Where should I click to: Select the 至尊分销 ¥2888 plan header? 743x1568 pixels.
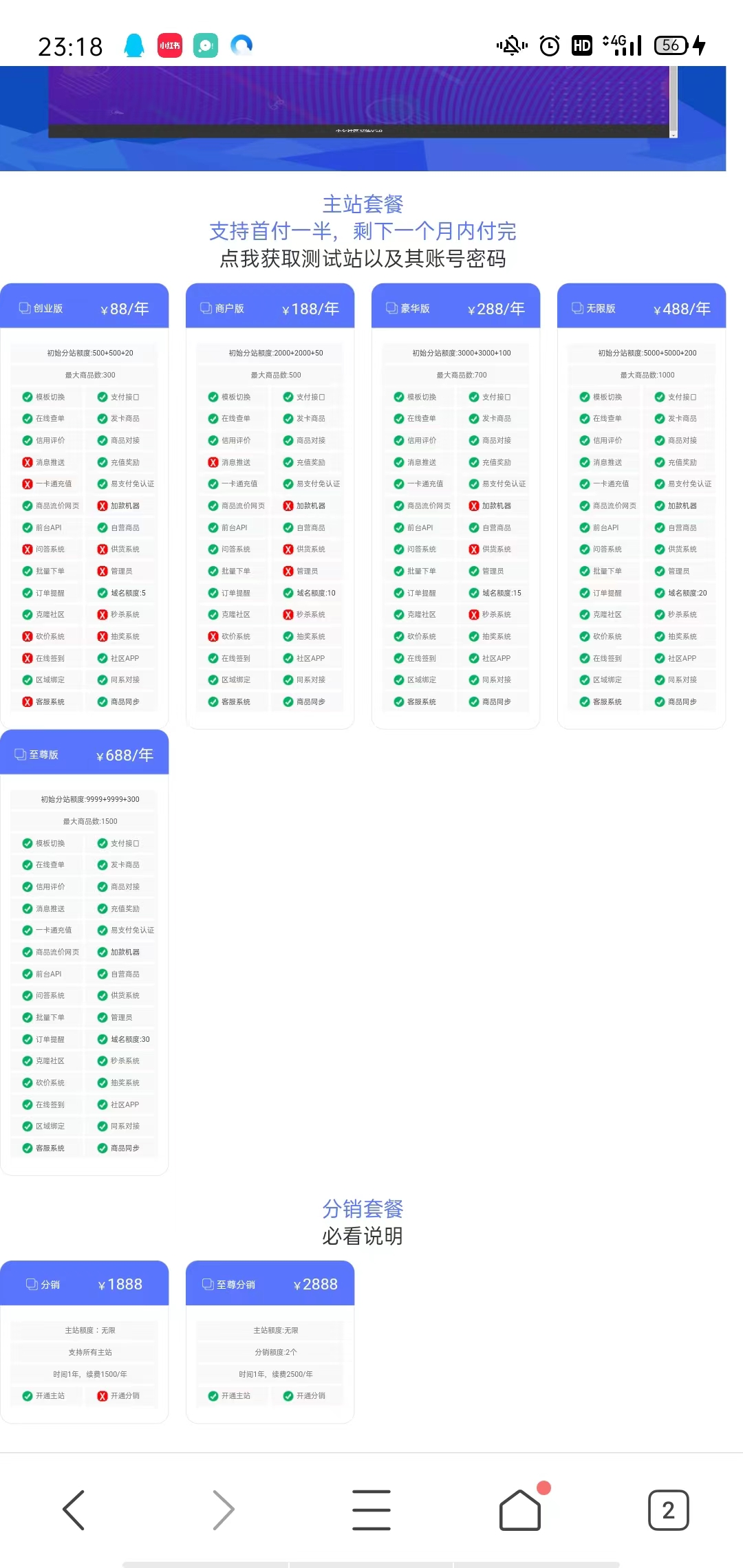point(270,1283)
